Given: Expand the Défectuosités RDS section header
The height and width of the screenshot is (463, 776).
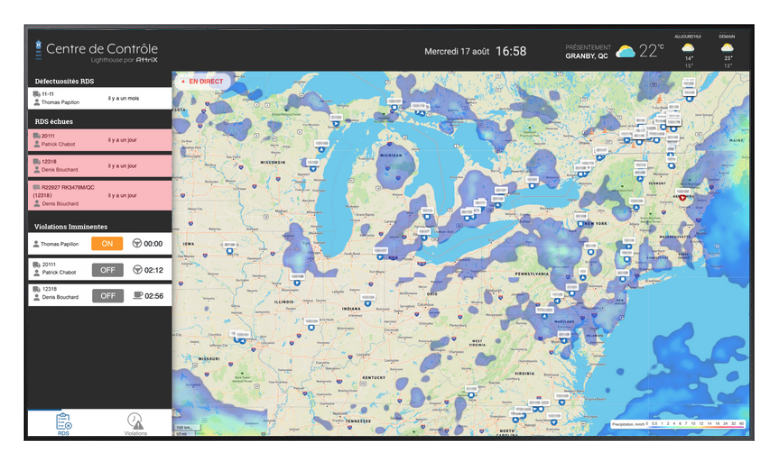Looking at the screenshot, I should [100, 79].
